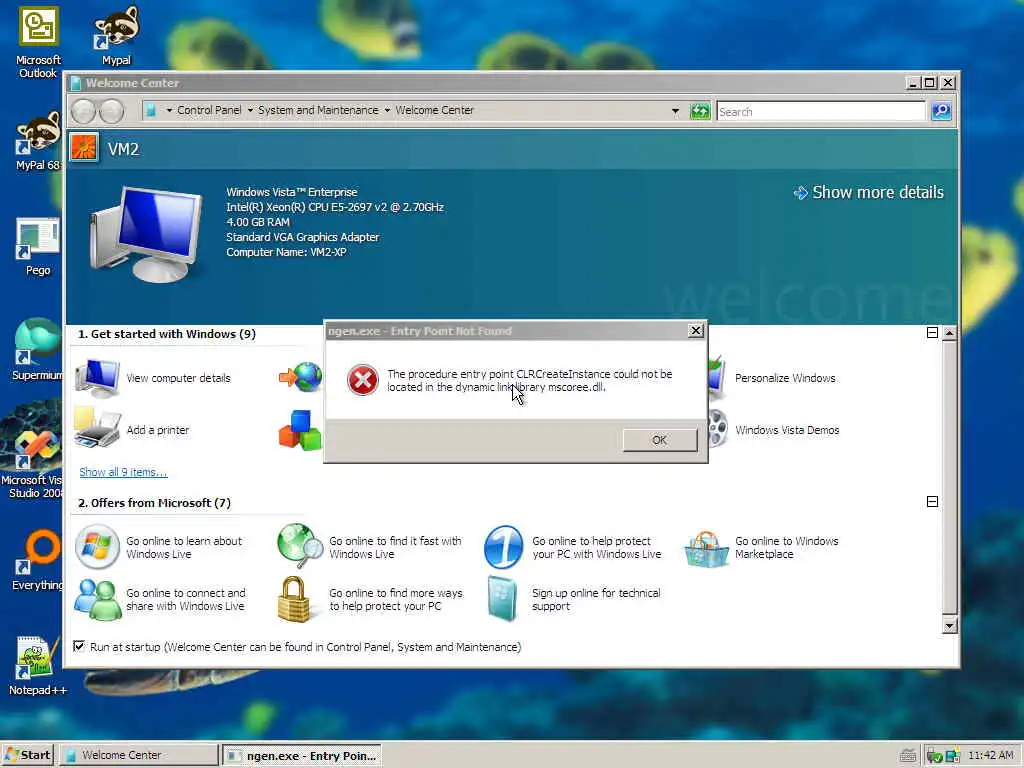Click the Windows Live learn-about icon
Viewport: 1024px width, 768px height.
tap(97, 546)
